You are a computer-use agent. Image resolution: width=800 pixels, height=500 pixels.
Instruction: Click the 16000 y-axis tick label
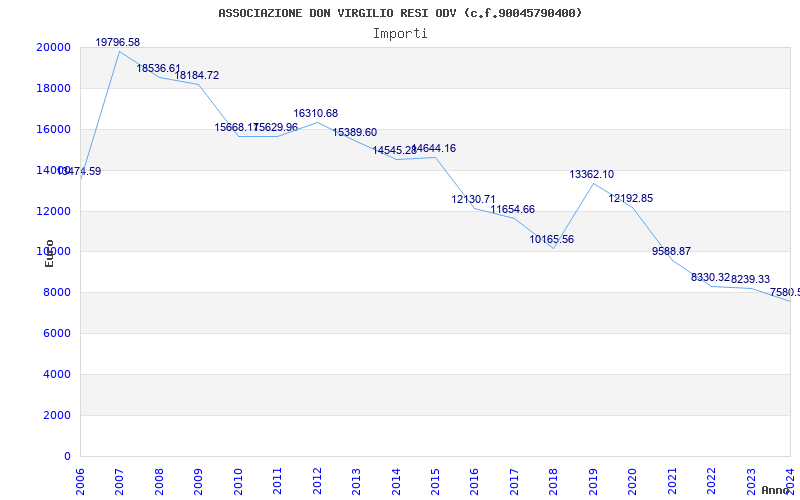click(53, 129)
